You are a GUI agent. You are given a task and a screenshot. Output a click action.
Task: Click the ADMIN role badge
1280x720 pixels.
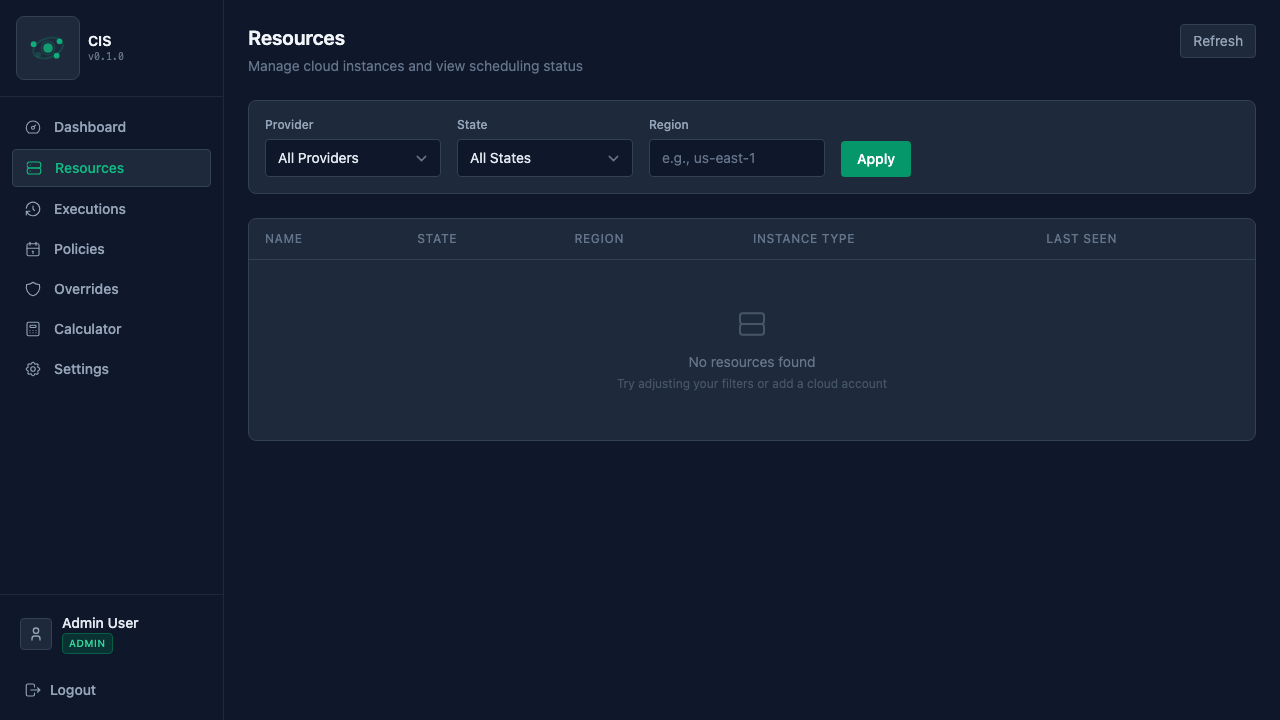(87, 644)
